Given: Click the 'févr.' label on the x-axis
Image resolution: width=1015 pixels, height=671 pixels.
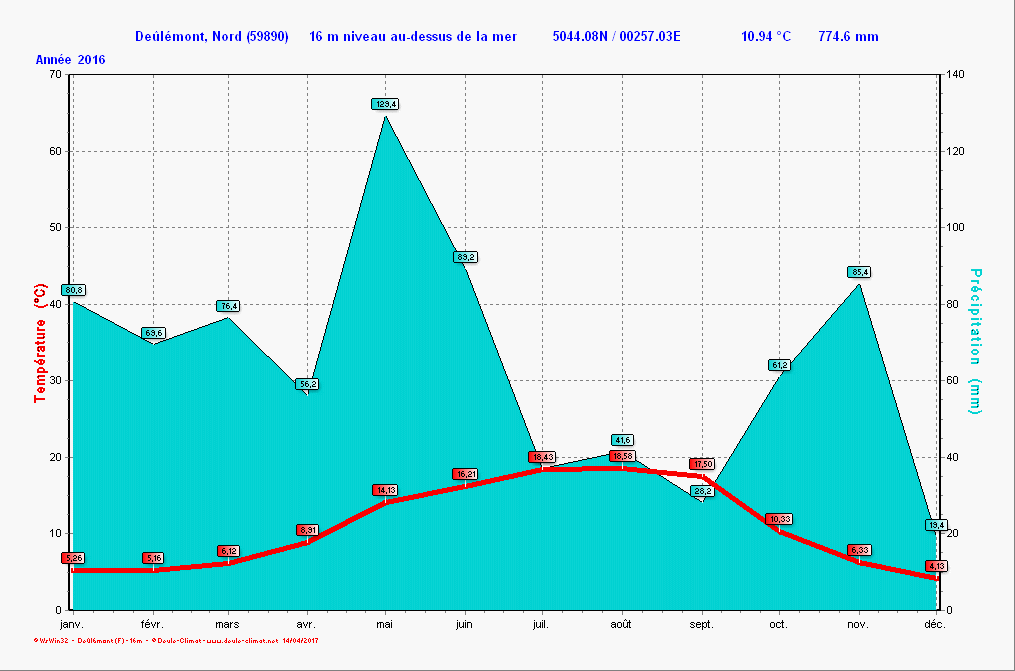Looking at the screenshot, I should [x=151, y=624].
